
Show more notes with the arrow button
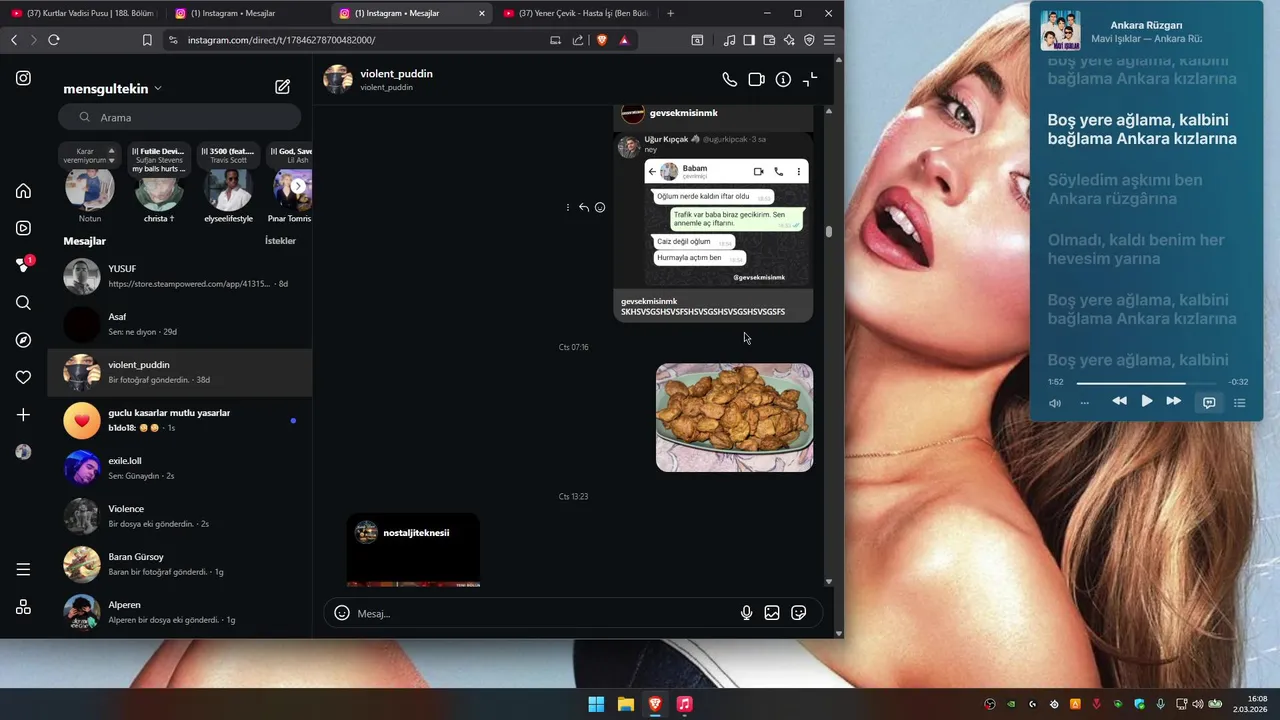[x=298, y=186]
